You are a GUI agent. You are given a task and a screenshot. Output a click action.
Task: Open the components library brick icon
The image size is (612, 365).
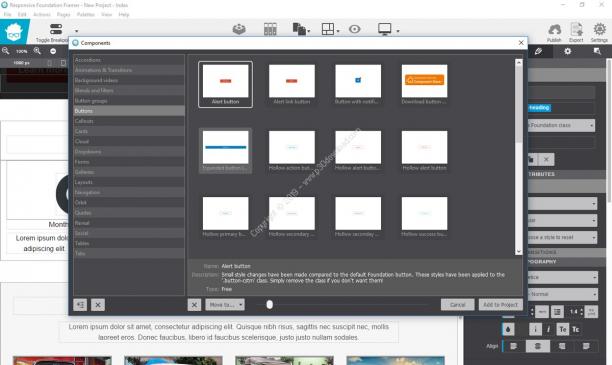coord(239,29)
